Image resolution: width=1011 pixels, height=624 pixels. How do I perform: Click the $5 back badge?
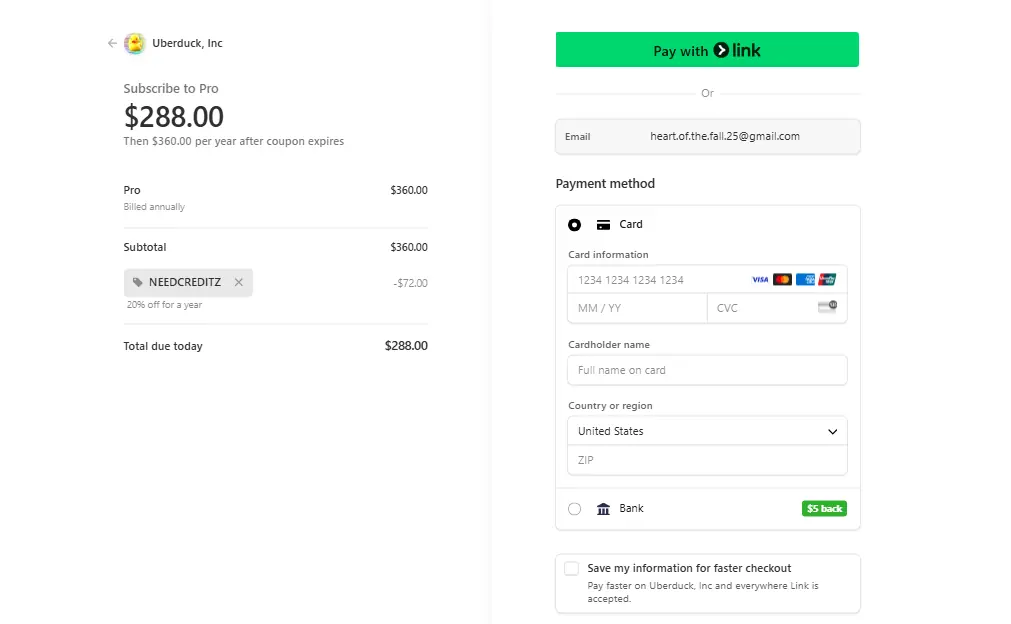point(824,508)
